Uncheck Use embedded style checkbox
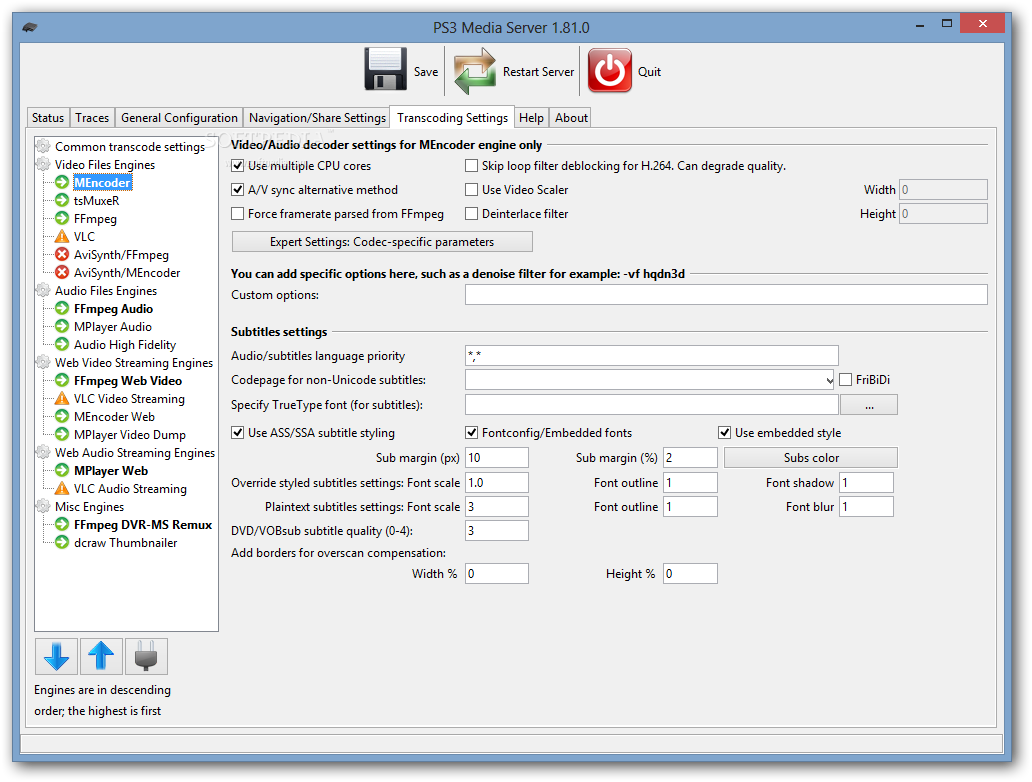This screenshot has height=782, width=1032. tap(725, 432)
